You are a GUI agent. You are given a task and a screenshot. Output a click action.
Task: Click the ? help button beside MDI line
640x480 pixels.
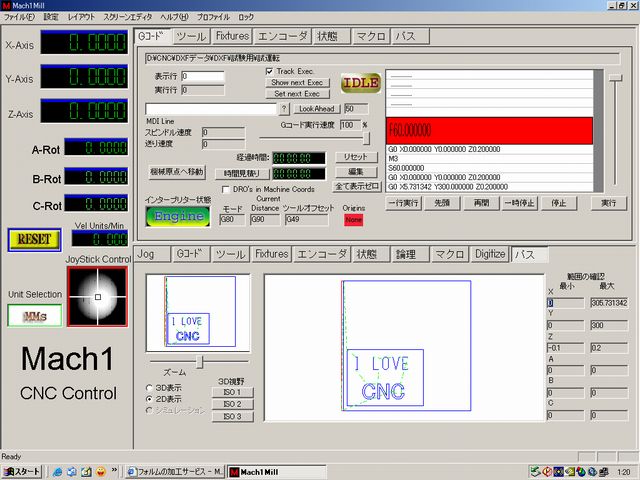coord(284,109)
